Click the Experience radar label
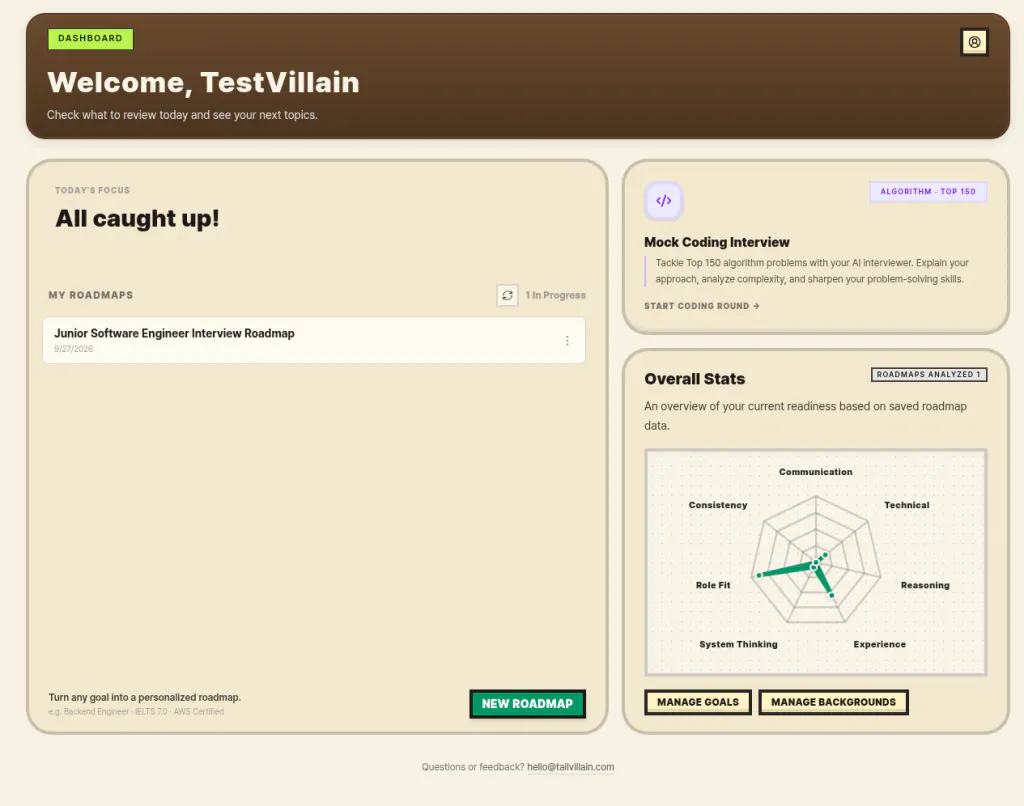 (x=879, y=644)
